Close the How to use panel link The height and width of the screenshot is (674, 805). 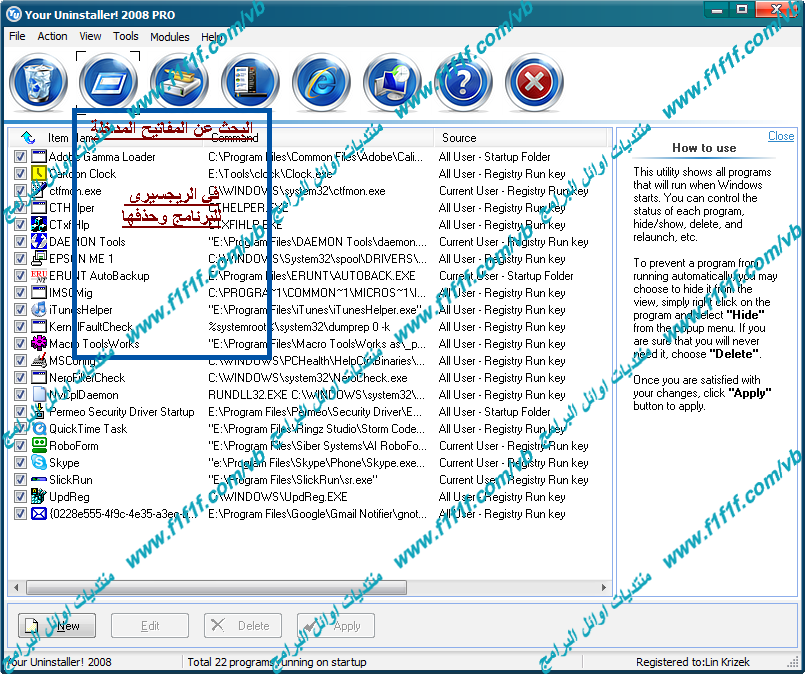click(781, 136)
